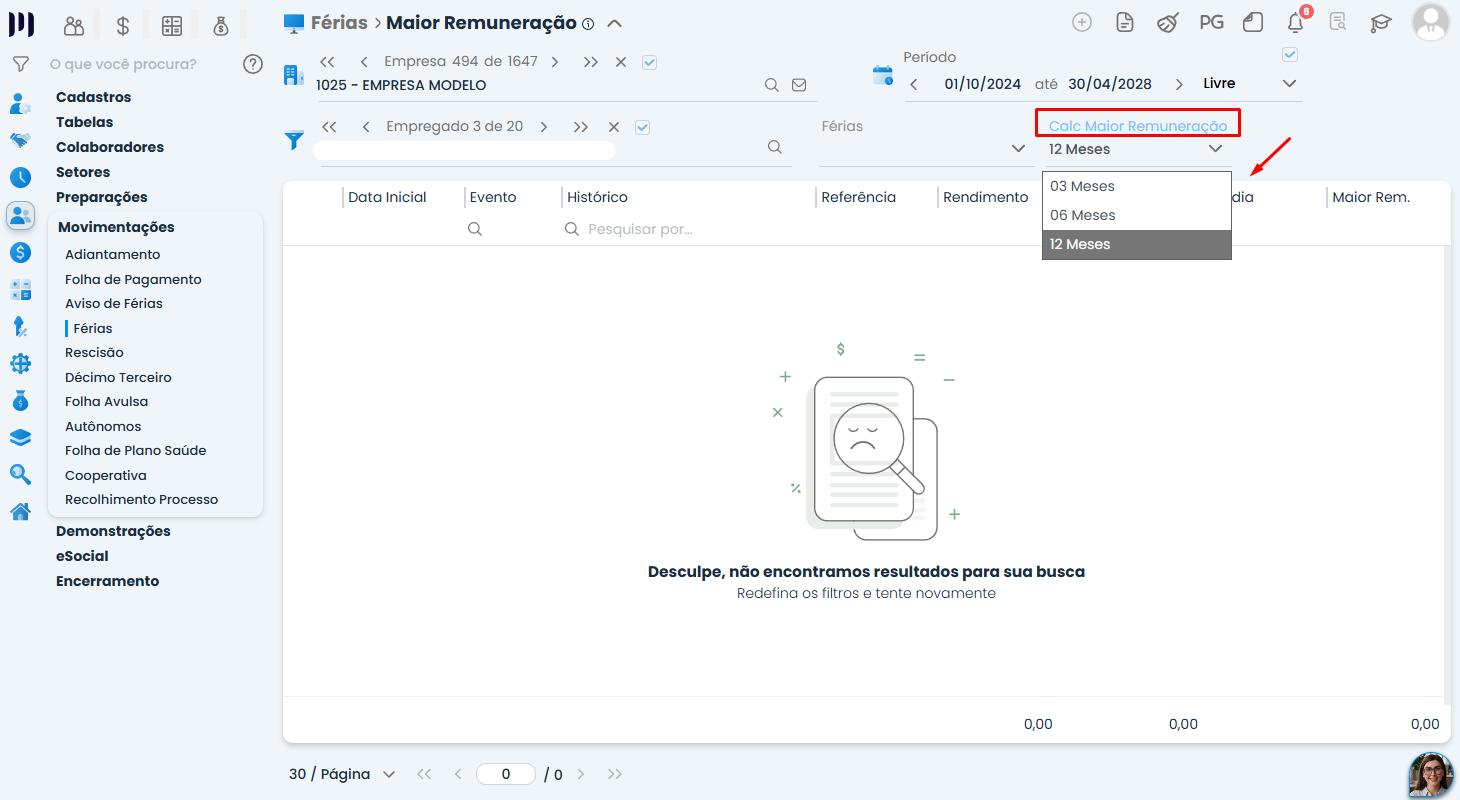Open the notifications bell icon
1460x800 pixels.
pyautogui.click(x=1296, y=22)
